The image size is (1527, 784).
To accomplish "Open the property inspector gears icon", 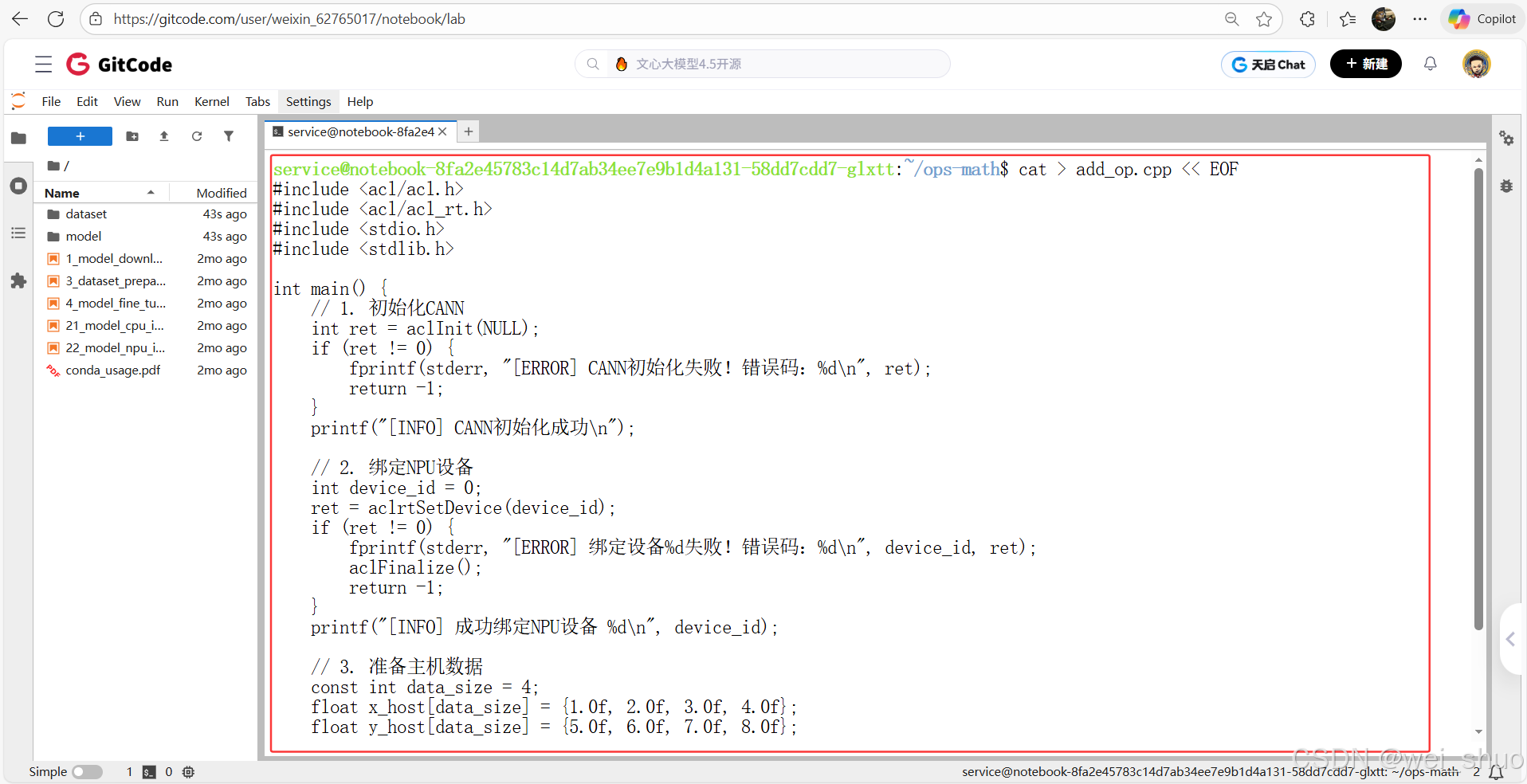I will pyautogui.click(x=1506, y=138).
